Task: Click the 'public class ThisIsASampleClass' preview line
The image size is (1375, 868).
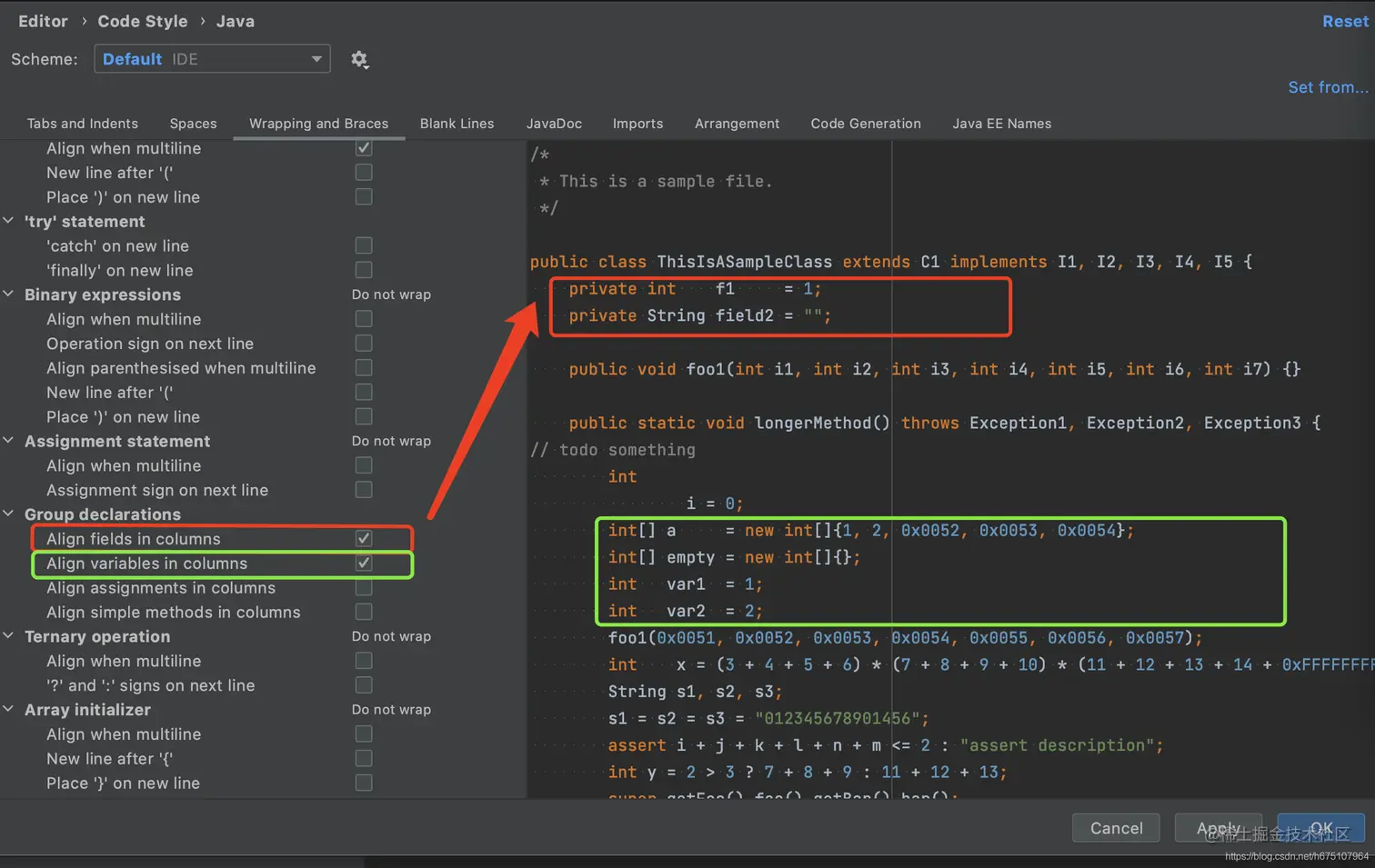Action: 891,262
